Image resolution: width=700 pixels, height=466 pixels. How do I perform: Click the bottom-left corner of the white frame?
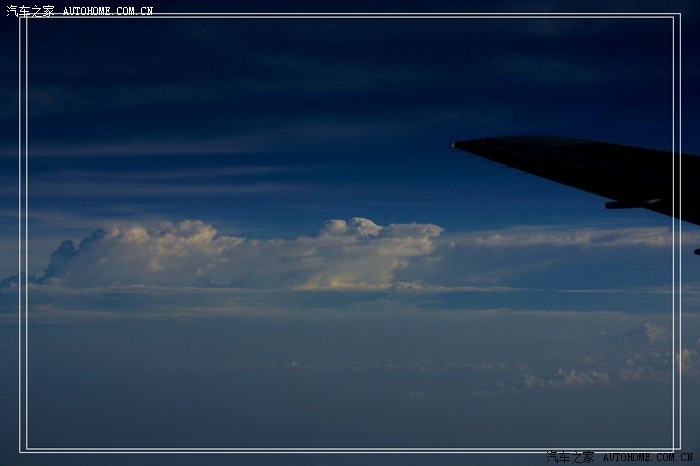click(x=22, y=450)
